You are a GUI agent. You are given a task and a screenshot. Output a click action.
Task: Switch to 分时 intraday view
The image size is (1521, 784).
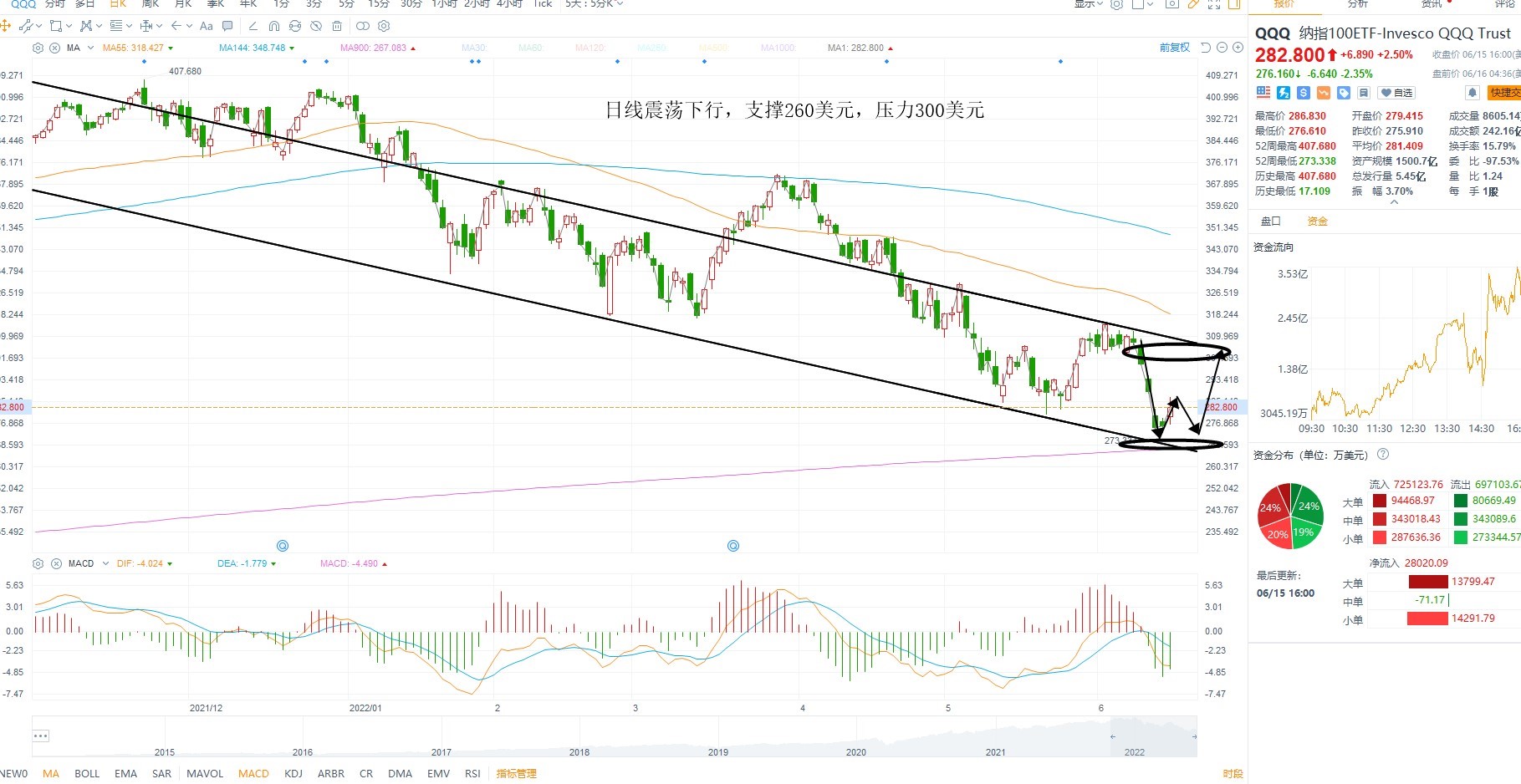coord(54,4)
